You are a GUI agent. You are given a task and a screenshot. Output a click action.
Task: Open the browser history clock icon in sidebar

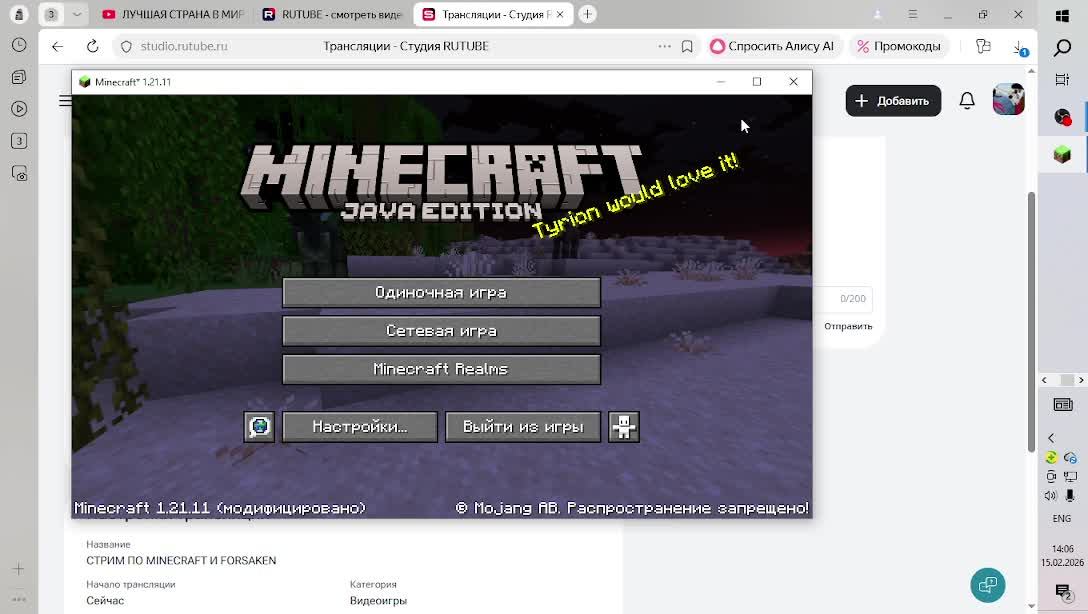pos(19,45)
